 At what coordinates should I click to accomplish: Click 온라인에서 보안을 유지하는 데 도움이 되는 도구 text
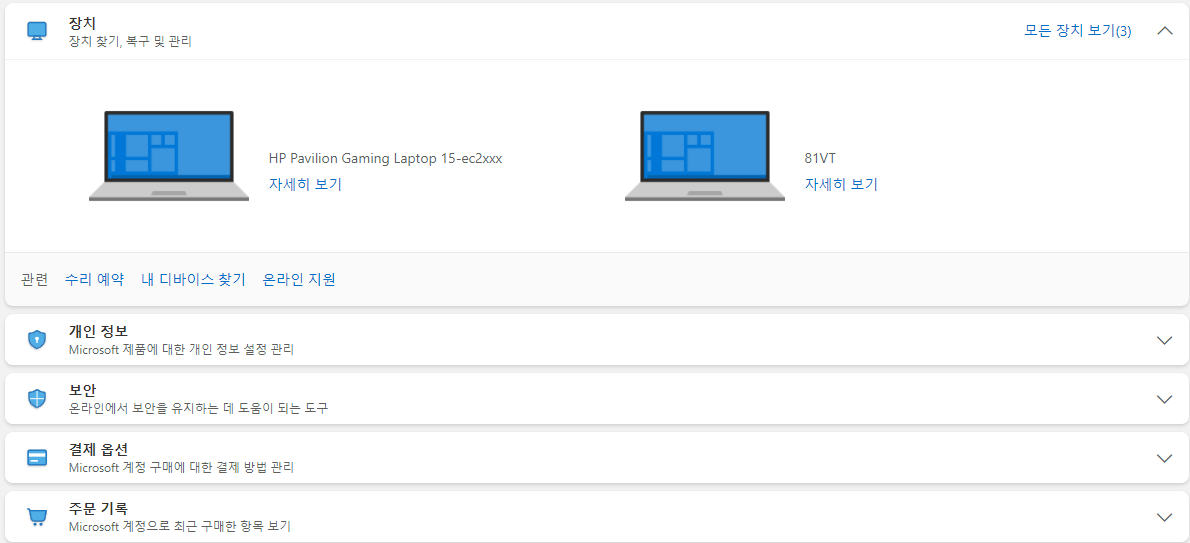pyautogui.click(x=198, y=409)
